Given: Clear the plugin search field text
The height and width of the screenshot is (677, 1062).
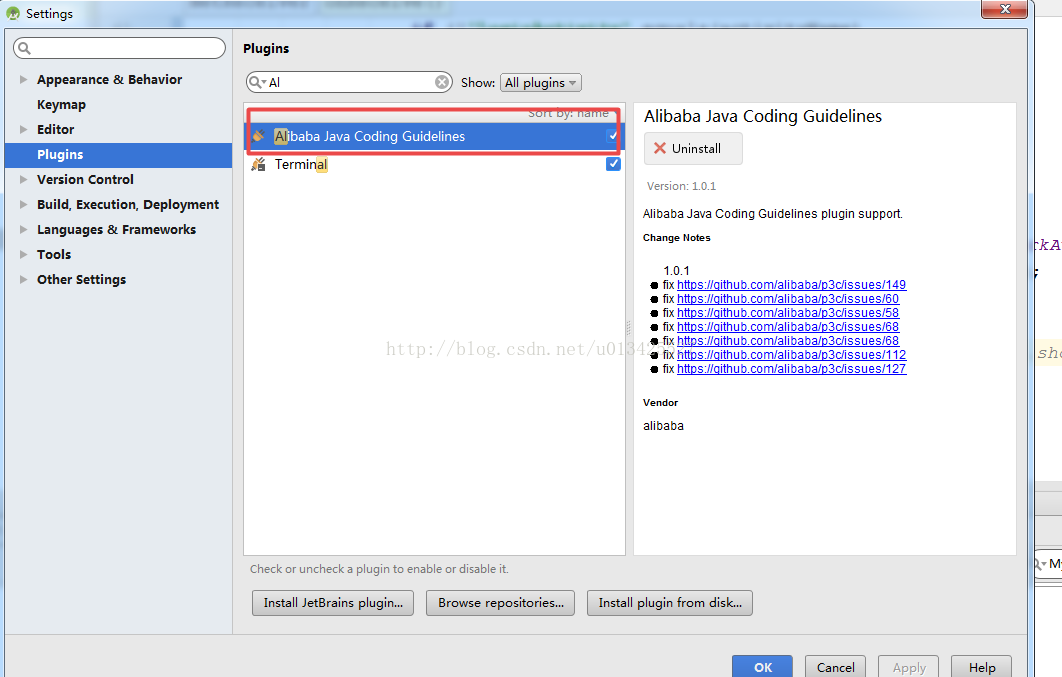Looking at the screenshot, I should 442,82.
